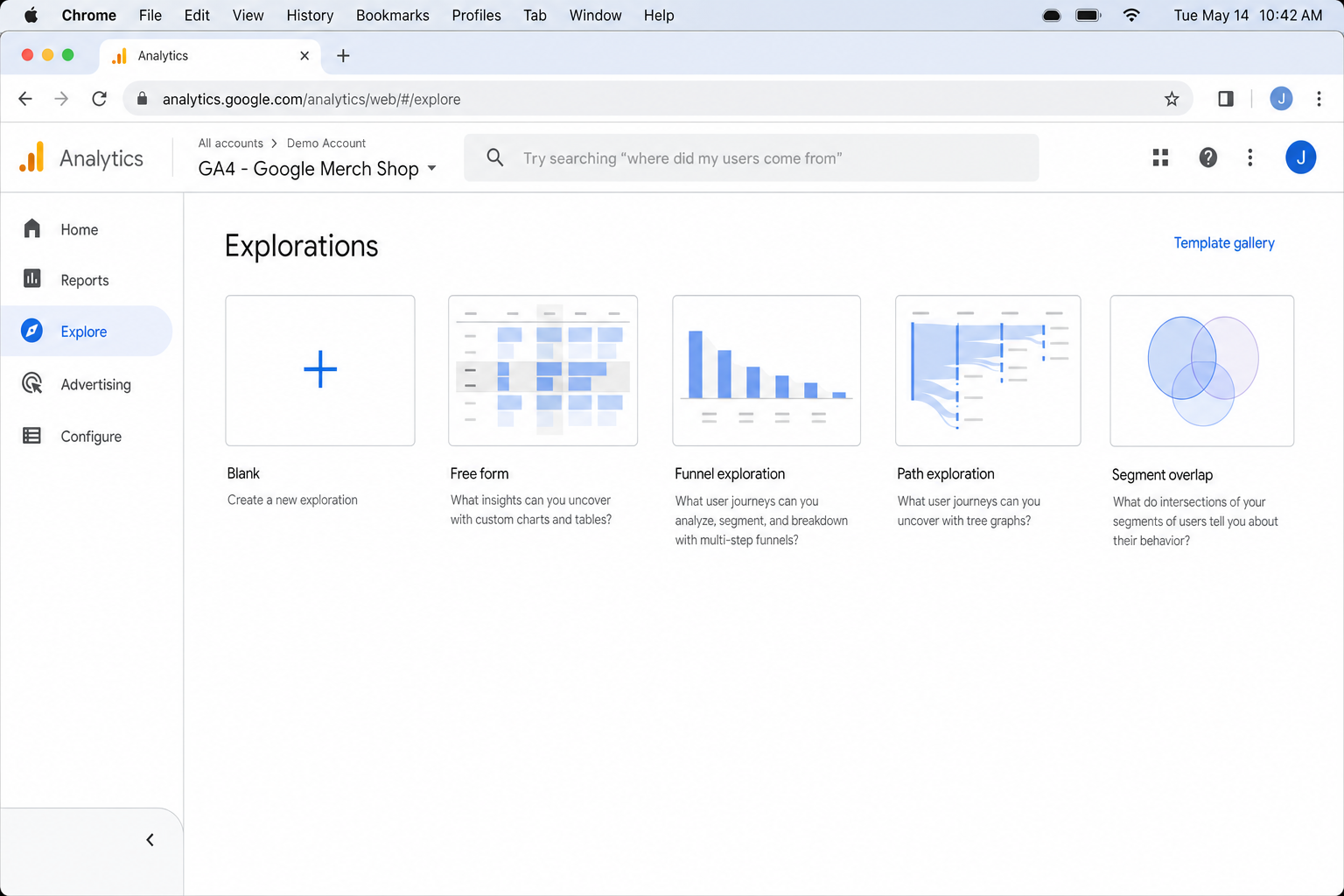
Task: Click the Path exploration title text
Action: pos(946,473)
